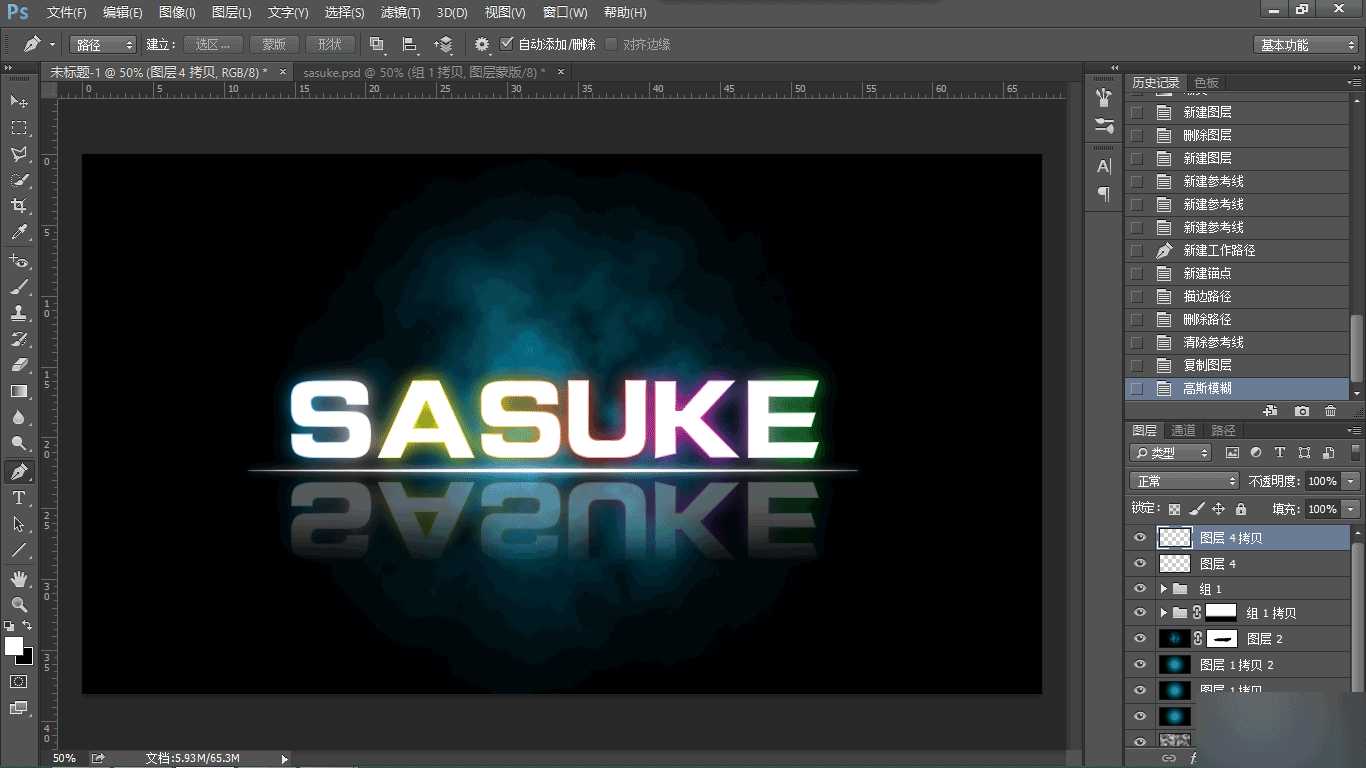Click the trash icon in History panel

(x=1330, y=411)
